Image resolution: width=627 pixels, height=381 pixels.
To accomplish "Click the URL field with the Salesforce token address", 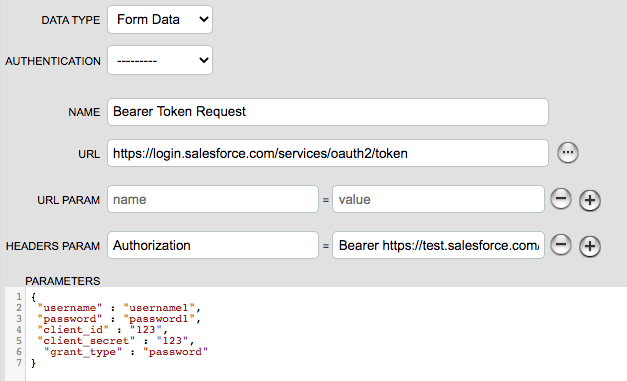I will tap(328, 153).
